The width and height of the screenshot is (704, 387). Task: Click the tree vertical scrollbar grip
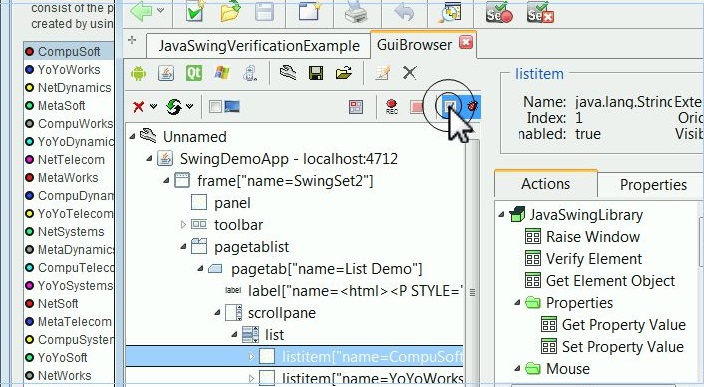tap(472, 292)
